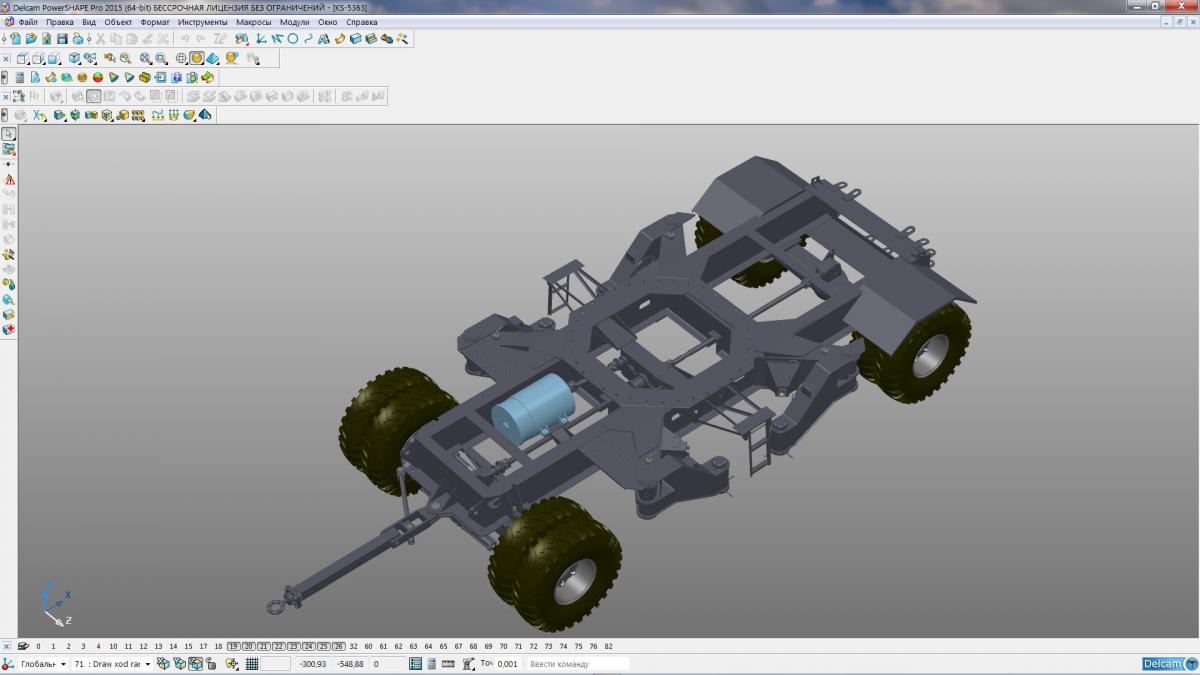Click the calculator icon in bottom bar
1200x675 pixels.
tap(432, 663)
